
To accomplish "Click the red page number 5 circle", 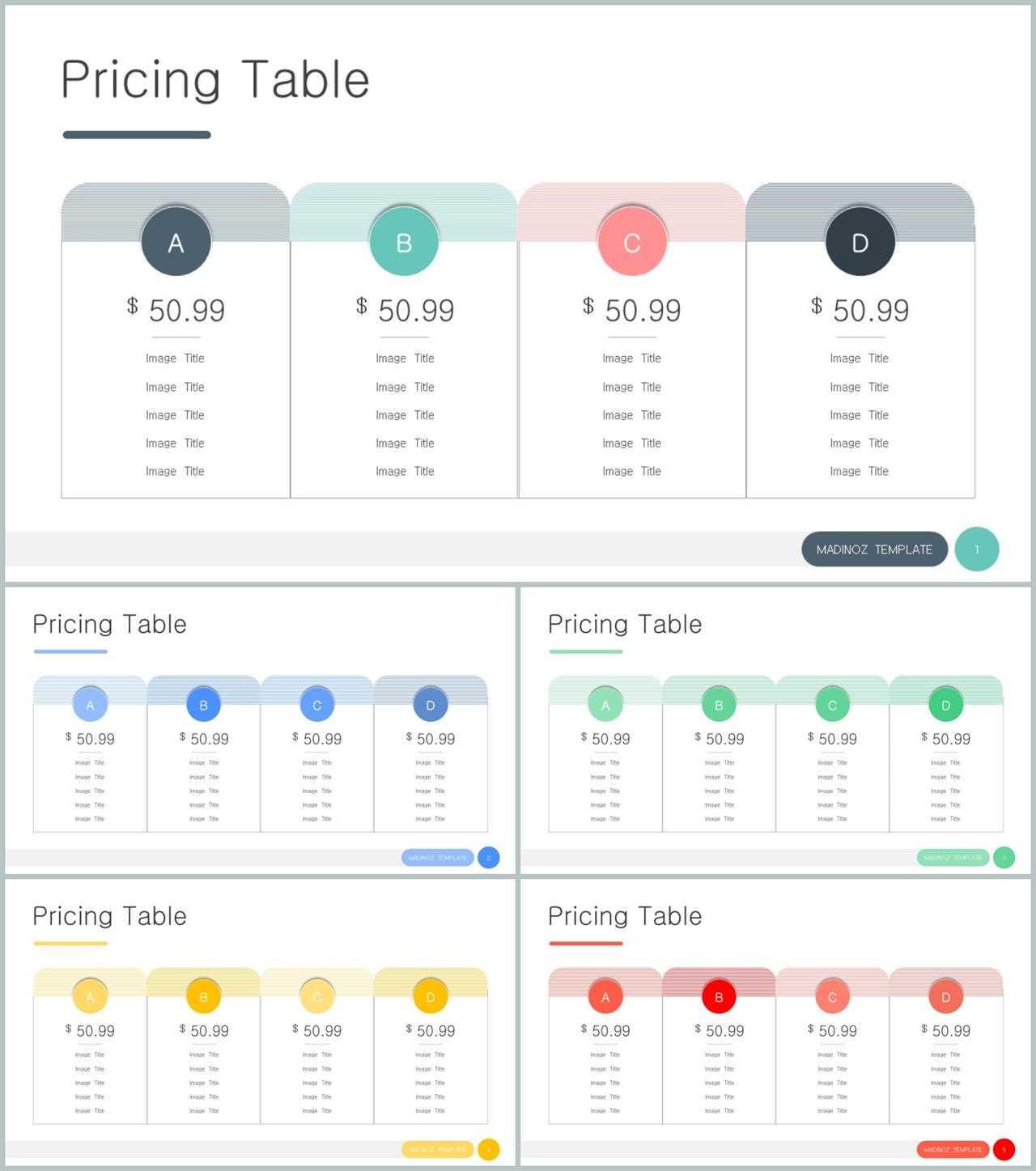I will click(x=1004, y=1149).
